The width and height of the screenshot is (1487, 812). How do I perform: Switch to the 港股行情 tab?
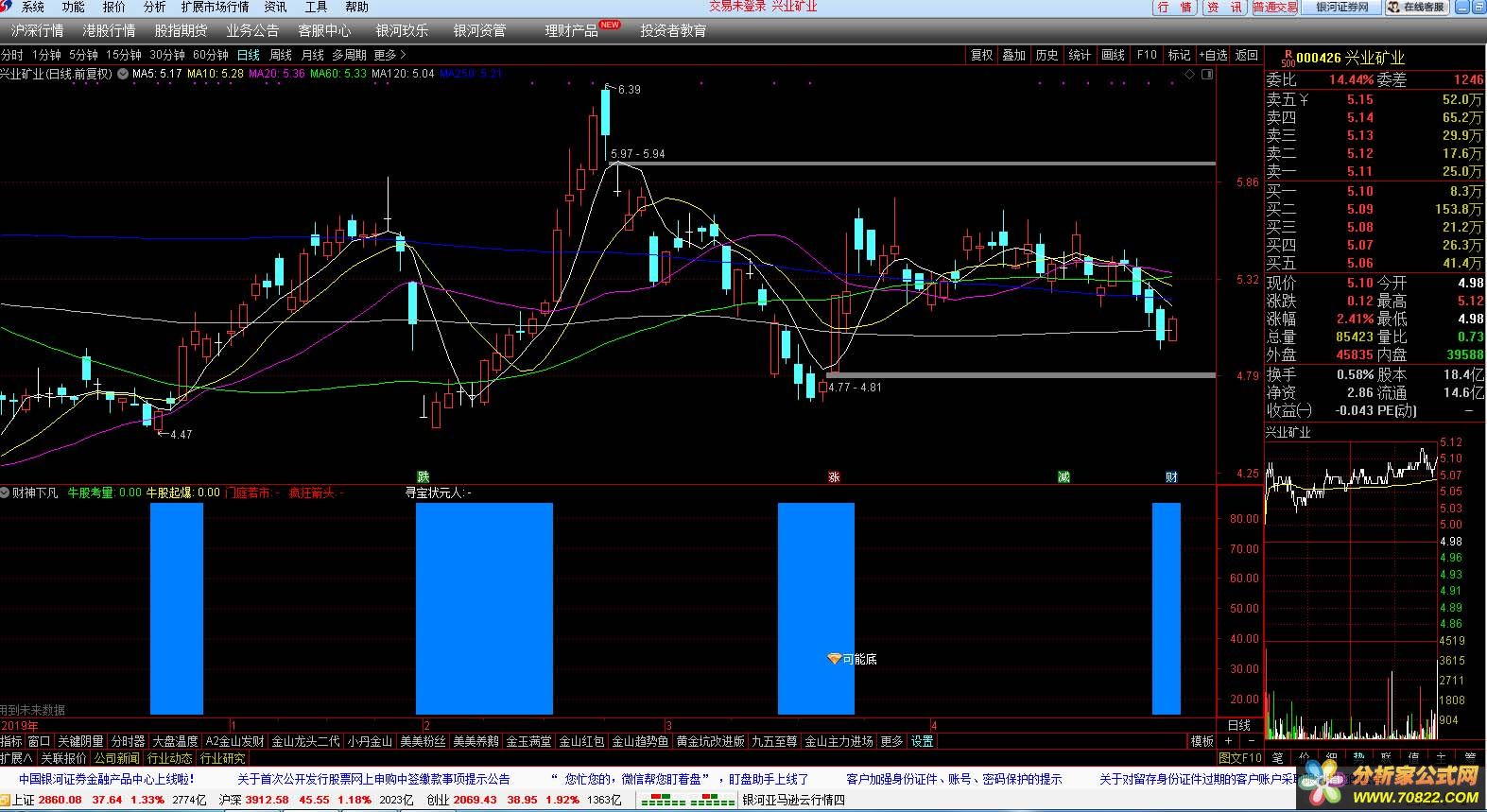click(x=109, y=30)
